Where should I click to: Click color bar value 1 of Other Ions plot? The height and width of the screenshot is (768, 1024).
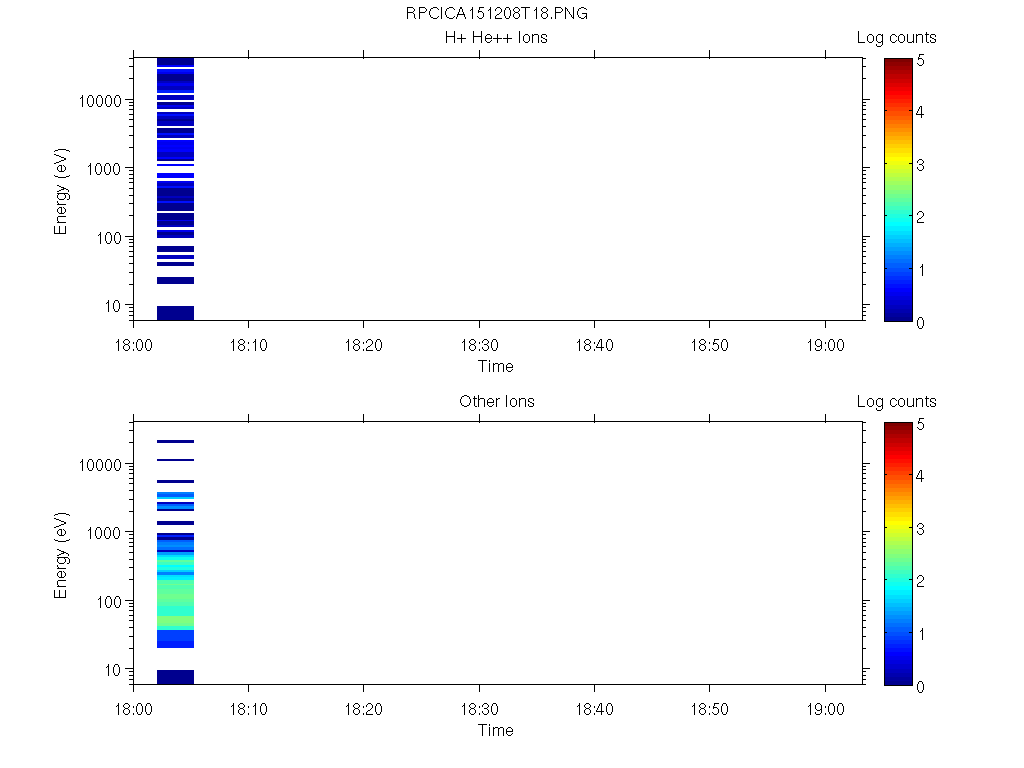921,634
